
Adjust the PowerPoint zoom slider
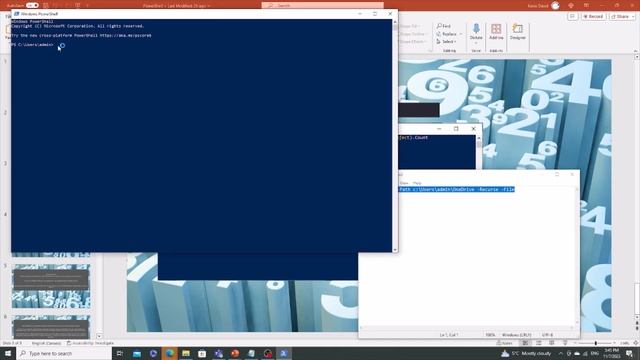pos(596,343)
